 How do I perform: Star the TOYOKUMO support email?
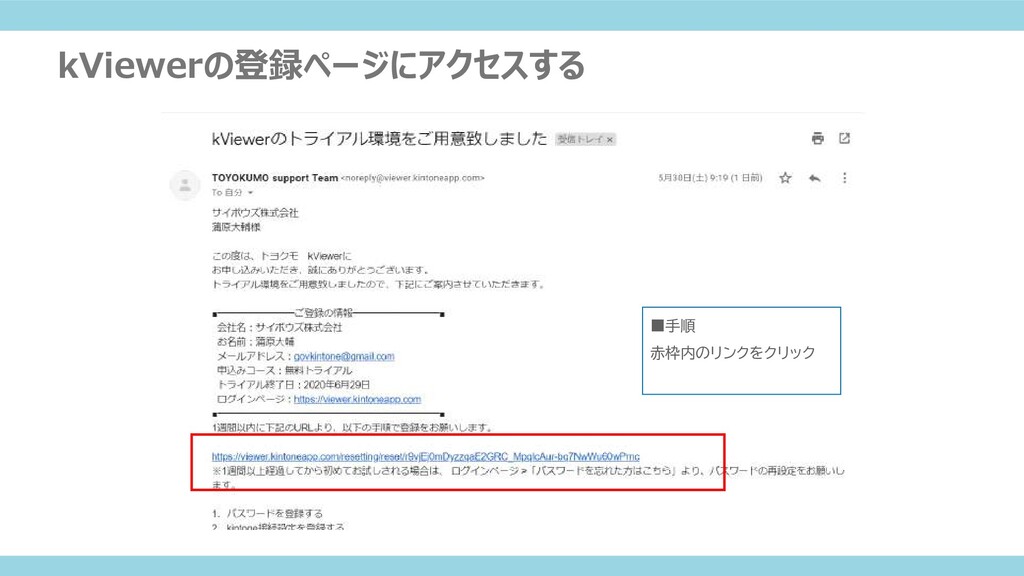785,178
